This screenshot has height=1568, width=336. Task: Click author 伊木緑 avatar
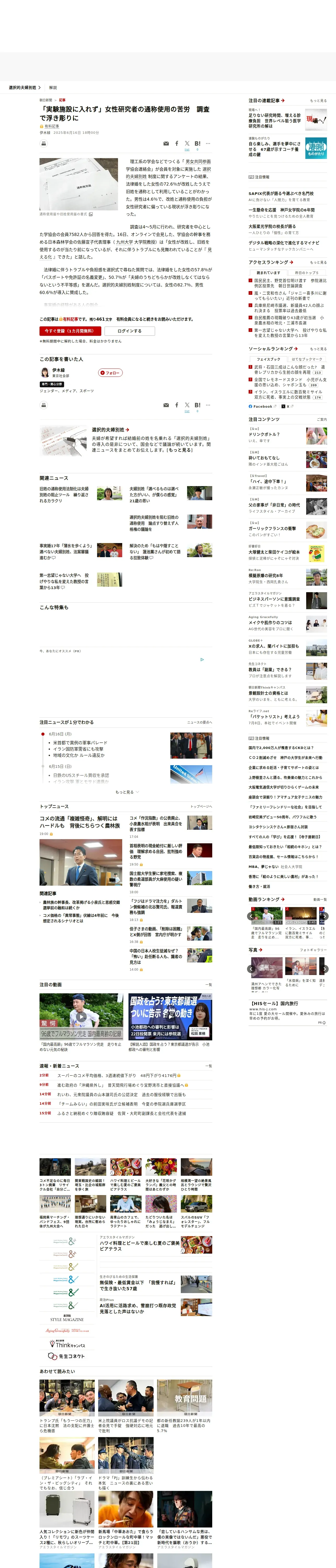[44, 372]
